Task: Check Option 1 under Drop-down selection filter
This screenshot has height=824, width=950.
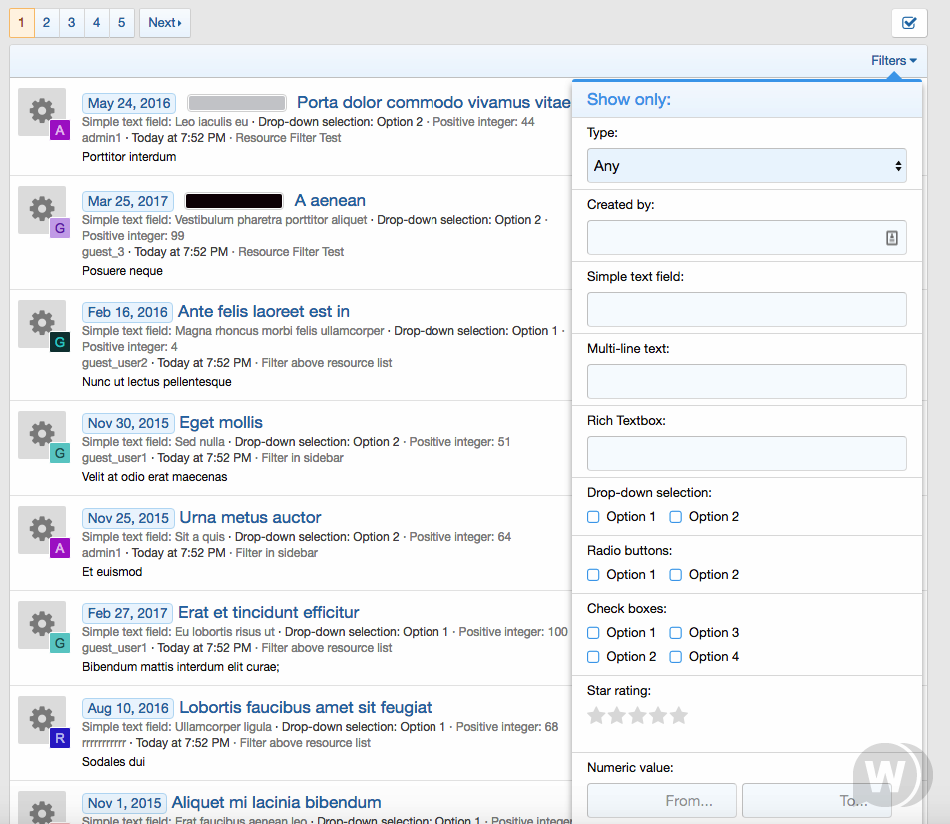Action: [x=595, y=517]
